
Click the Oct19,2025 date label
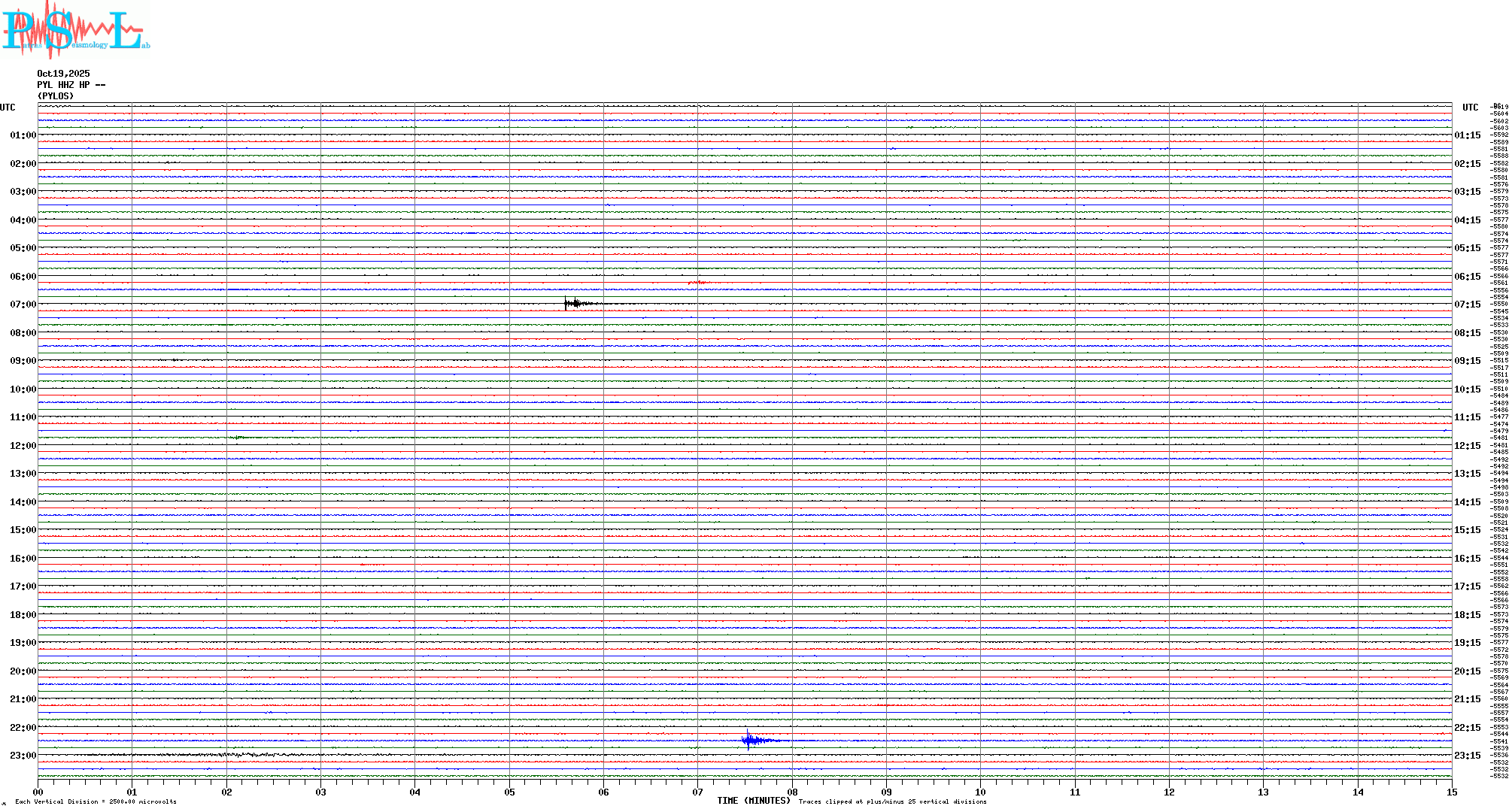[63, 74]
